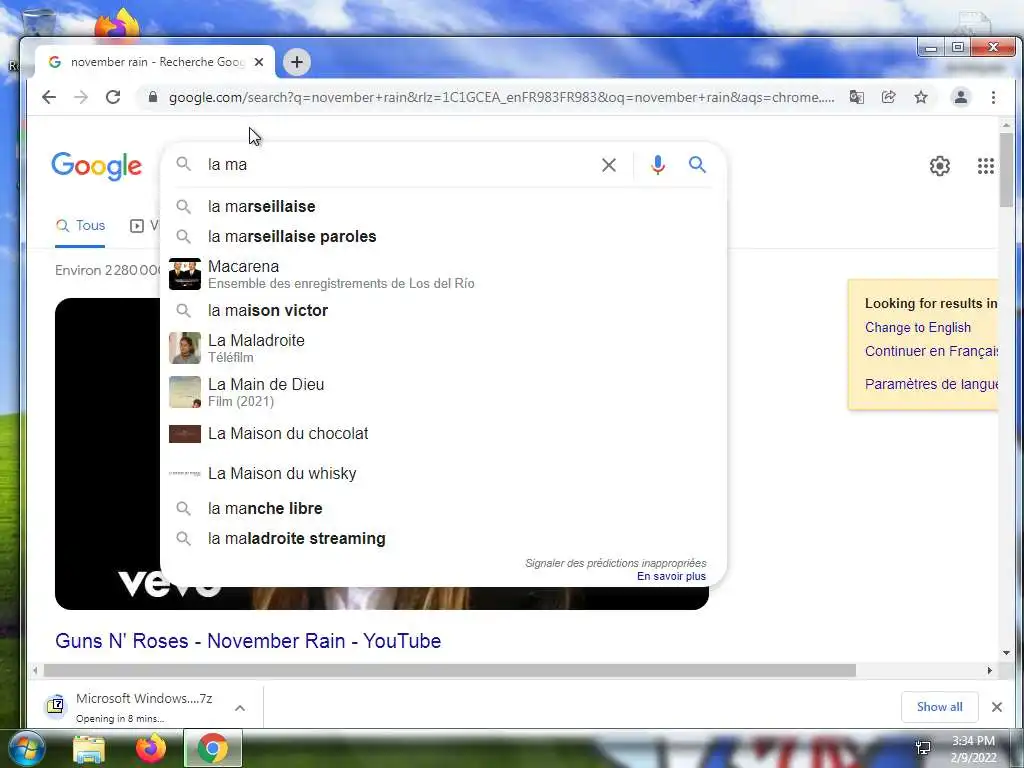This screenshot has width=1024, height=768.
Task: Open the translate page icon in address bar
Action: [x=856, y=97]
